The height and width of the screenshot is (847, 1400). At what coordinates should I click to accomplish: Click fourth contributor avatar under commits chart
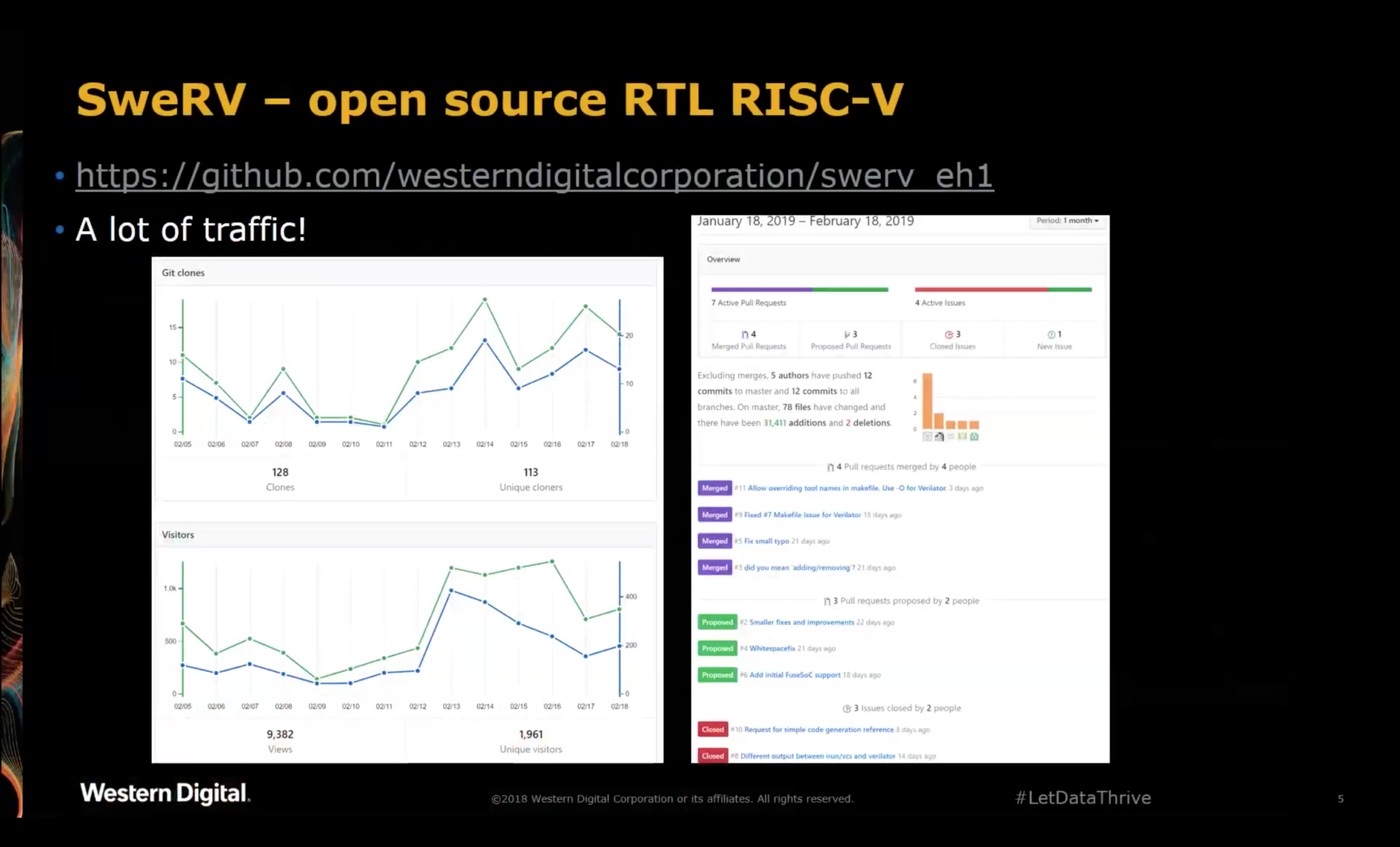click(x=962, y=436)
